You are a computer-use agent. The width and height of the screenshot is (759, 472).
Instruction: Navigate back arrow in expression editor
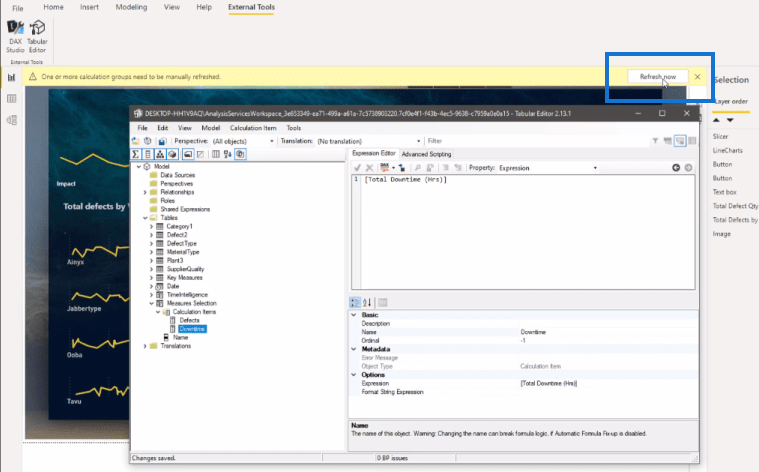pos(676,167)
